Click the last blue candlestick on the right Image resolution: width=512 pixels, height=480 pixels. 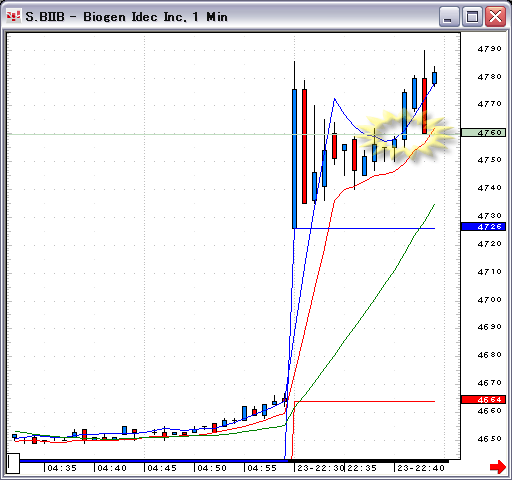point(434,78)
